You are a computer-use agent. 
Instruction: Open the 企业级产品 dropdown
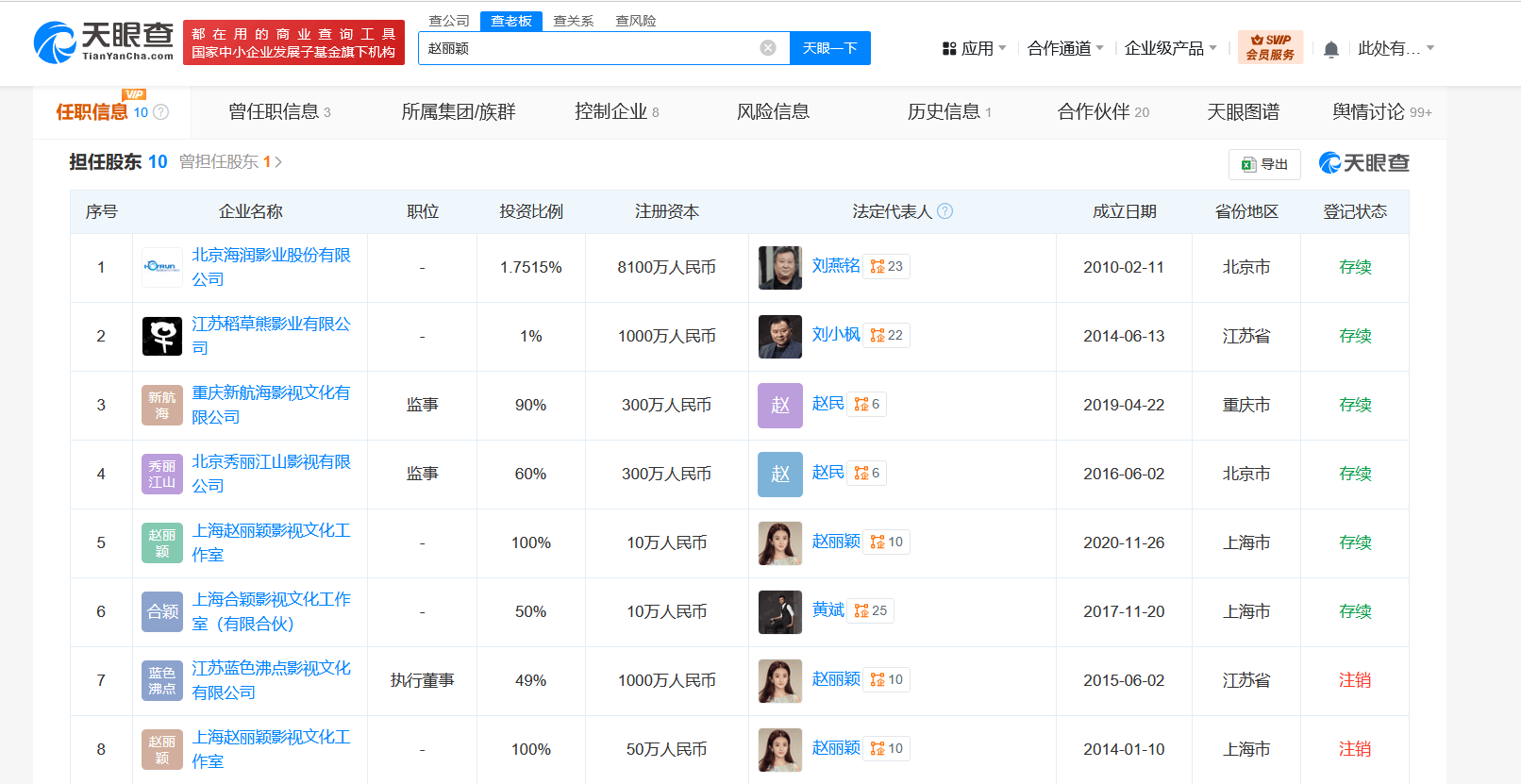click(1170, 48)
